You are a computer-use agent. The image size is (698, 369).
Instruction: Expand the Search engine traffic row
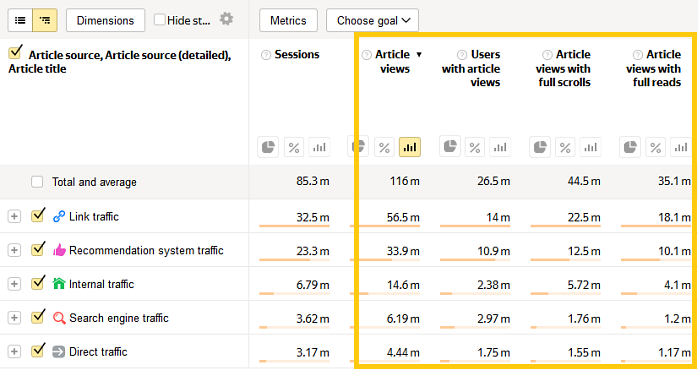pos(14,318)
